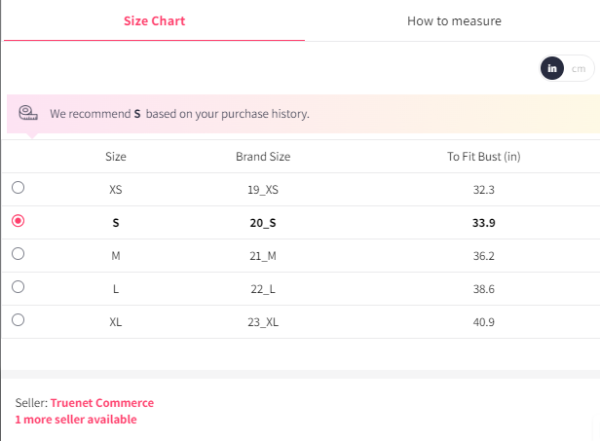The width and height of the screenshot is (600, 441).
Task: Select the in unit toggle
Action: tap(552, 69)
